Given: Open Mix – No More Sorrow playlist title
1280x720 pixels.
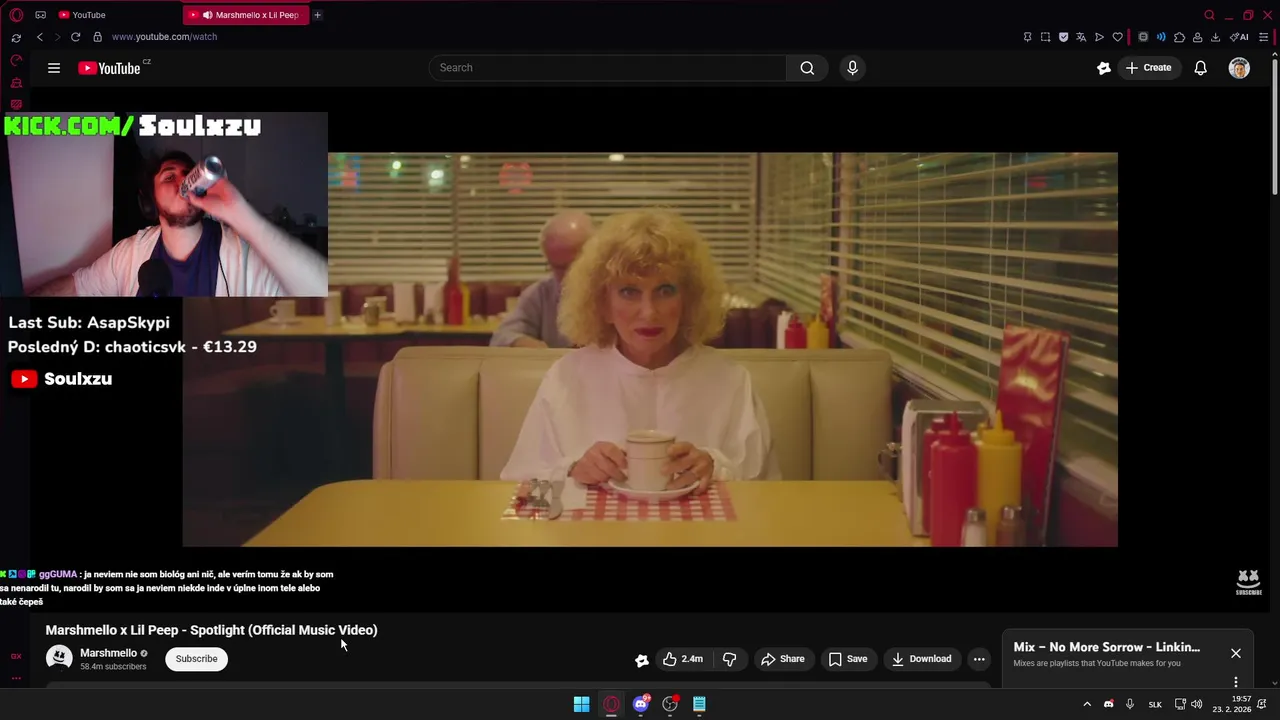Looking at the screenshot, I should click(1106, 647).
